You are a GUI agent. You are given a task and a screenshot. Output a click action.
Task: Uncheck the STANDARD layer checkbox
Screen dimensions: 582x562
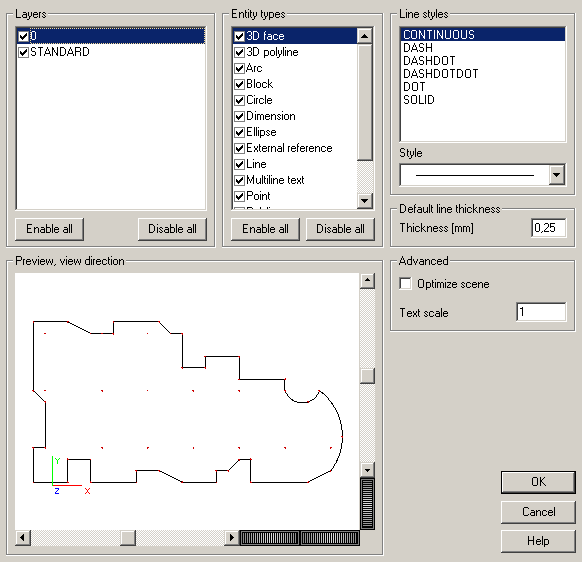pos(23,52)
